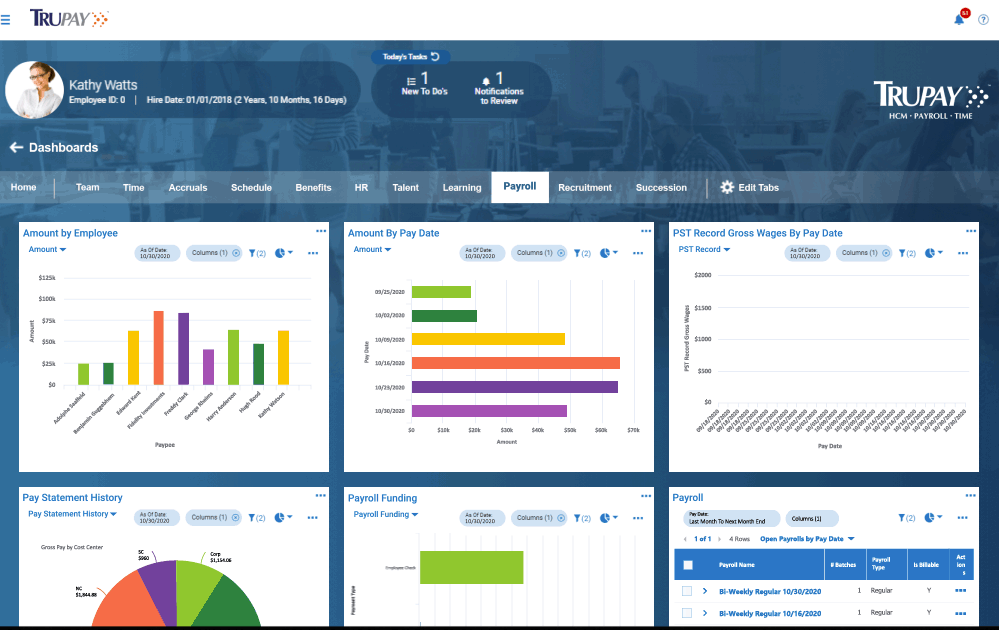Check the checkbox for Bi-Weekly Regular 10/16/2020
The image size is (999, 630).
coord(686,612)
